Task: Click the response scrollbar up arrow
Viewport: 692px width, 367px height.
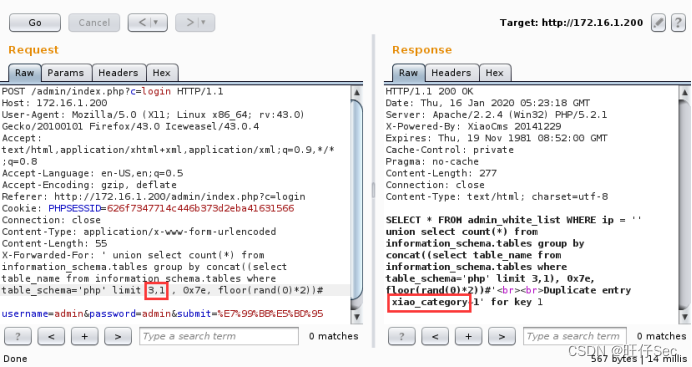Action: pos(684,92)
